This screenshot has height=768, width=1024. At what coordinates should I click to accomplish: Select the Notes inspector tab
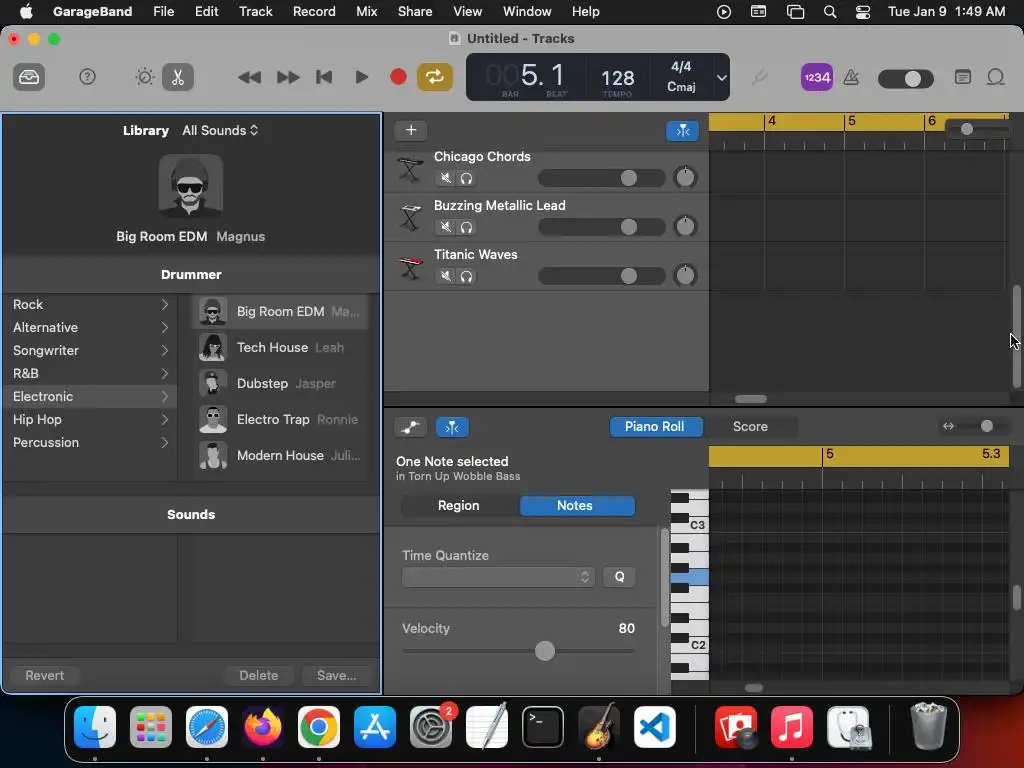[x=575, y=505]
